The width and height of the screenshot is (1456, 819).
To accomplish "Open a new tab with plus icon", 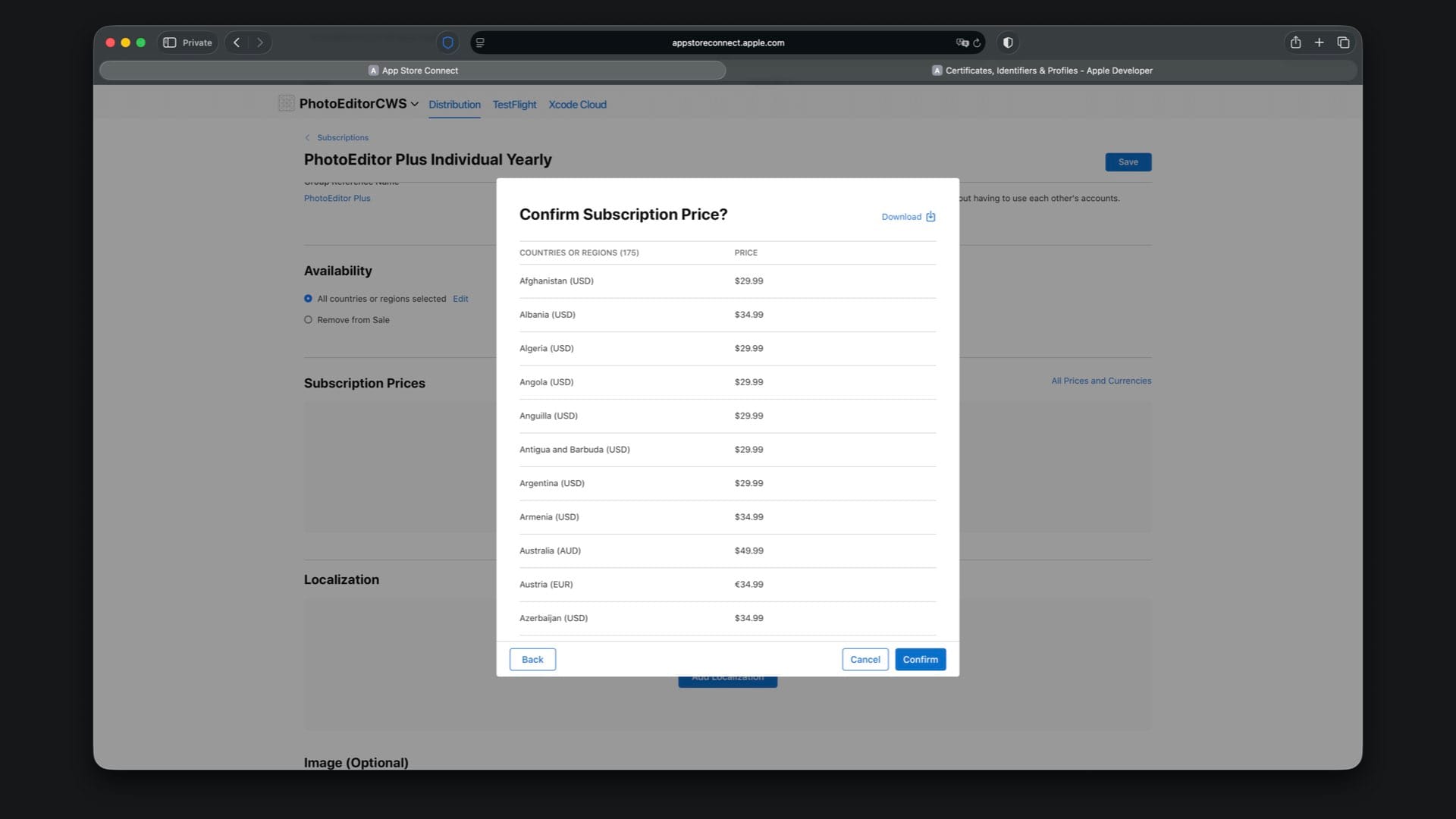I will click(x=1319, y=42).
